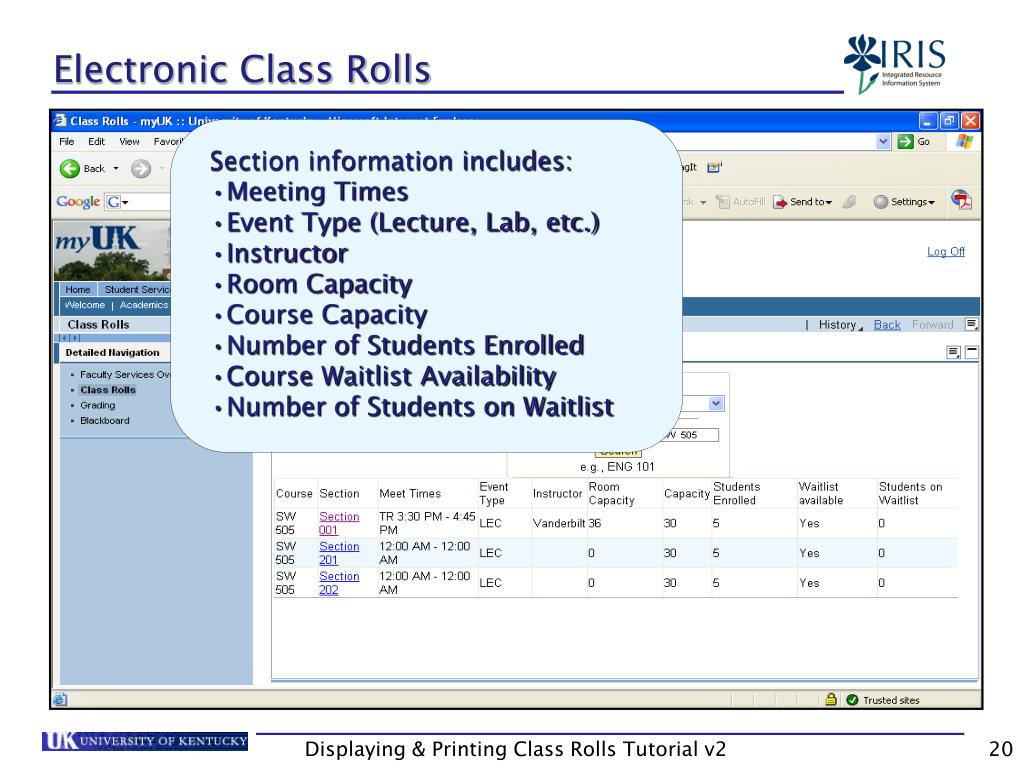Click the Students on Waitlist column header
Screen dimensions: 1024x768
click(910, 494)
